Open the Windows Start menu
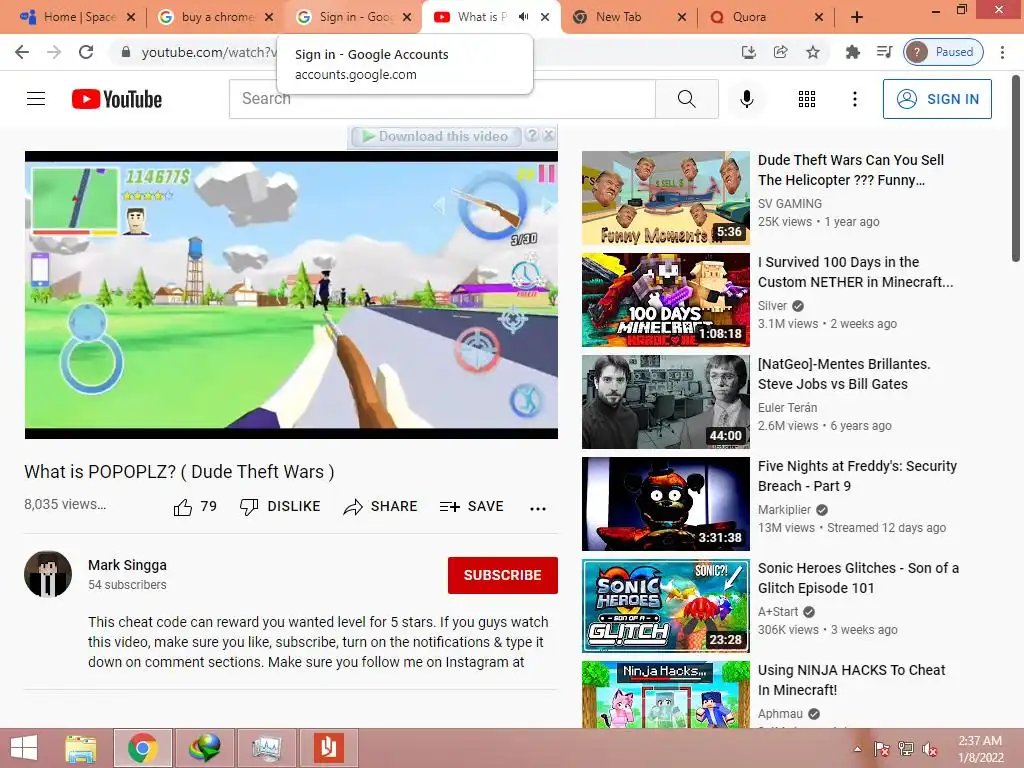The height and width of the screenshot is (768, 1024). [24, 748]
